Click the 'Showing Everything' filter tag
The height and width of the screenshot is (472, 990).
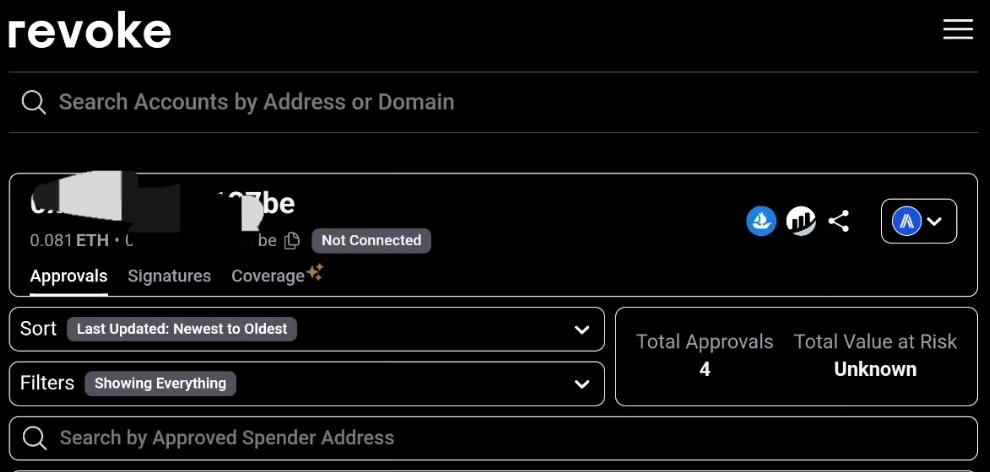coord(160,384)
